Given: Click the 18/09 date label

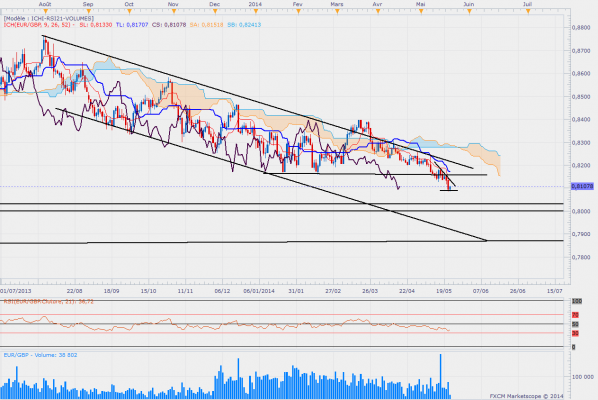Looking at the screenshot, I should point(111,291).
